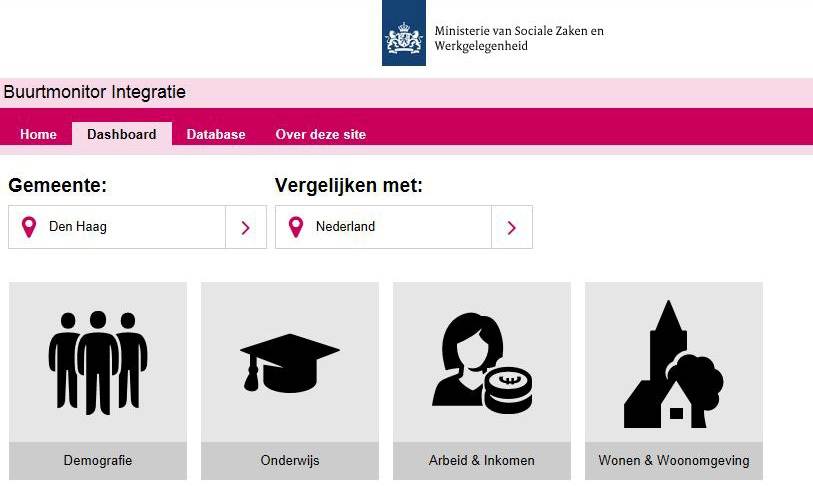813x491 pixels.
Task: Click the Wonen & Woonomgeving church icon
Action: 674,364
